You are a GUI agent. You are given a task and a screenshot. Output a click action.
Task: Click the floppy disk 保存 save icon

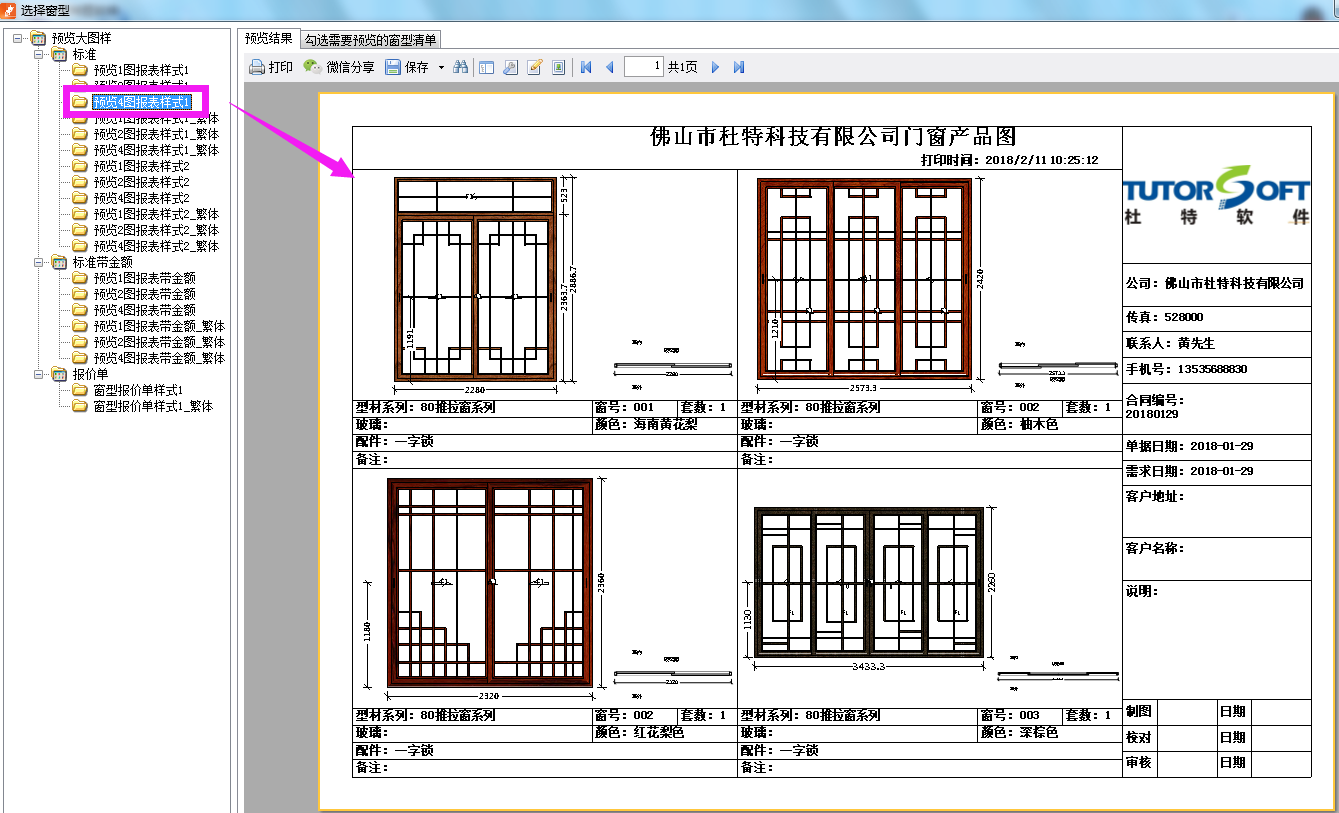393,67
